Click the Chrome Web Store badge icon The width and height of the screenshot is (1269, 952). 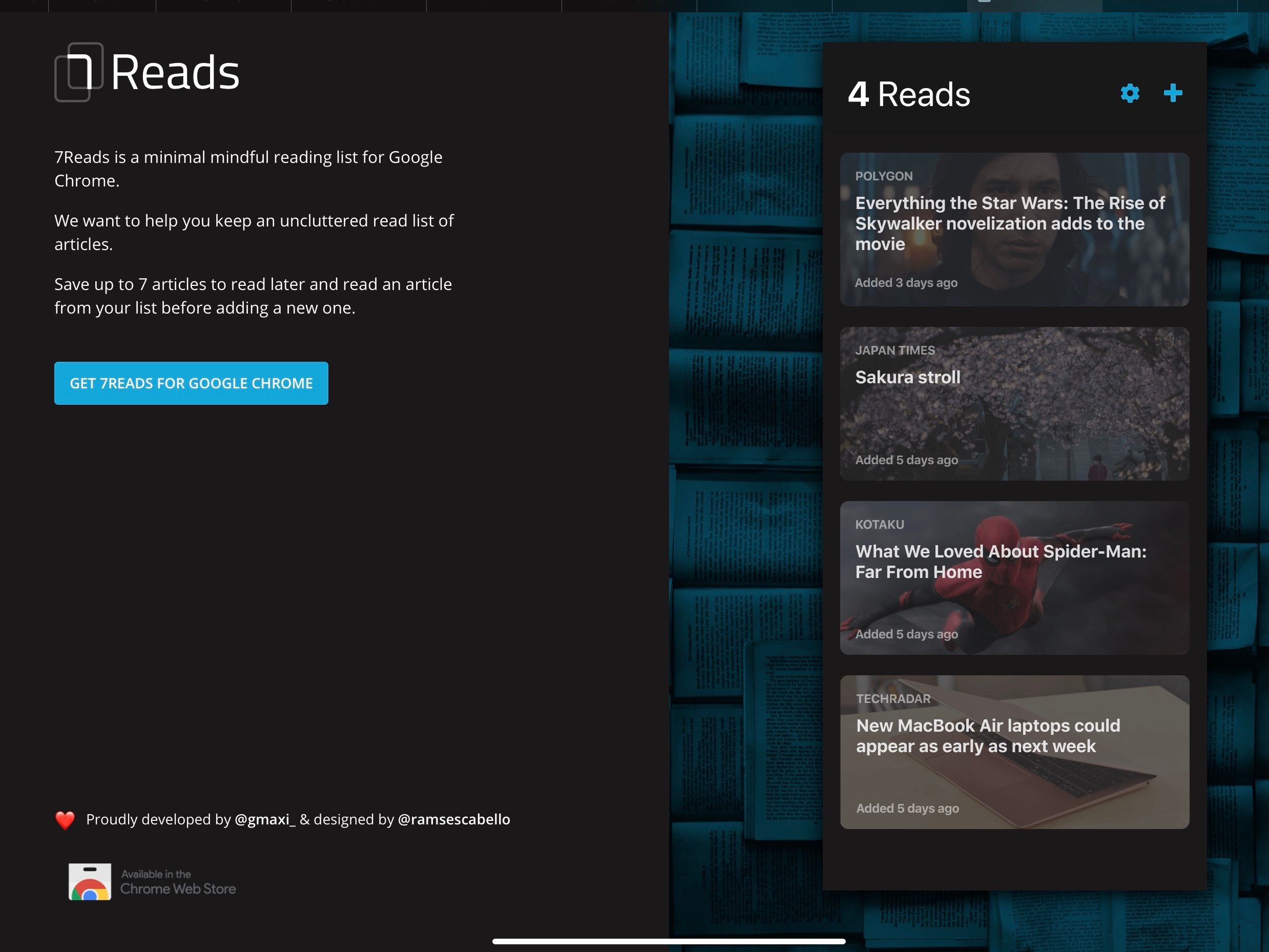tap(90, 881)
